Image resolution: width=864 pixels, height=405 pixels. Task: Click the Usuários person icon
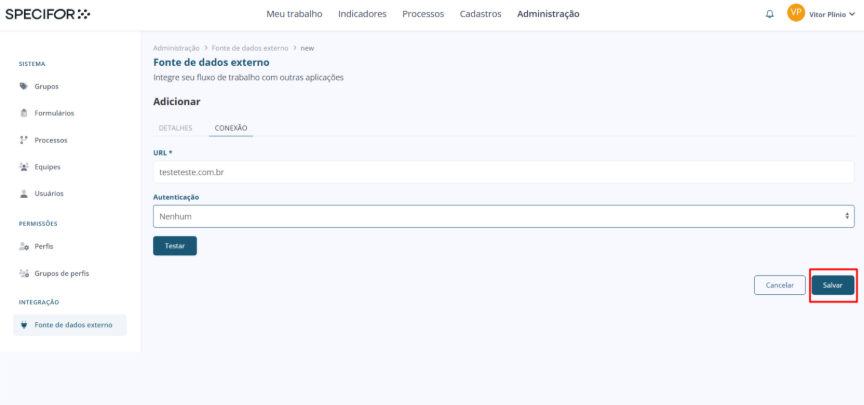[24, 193]
